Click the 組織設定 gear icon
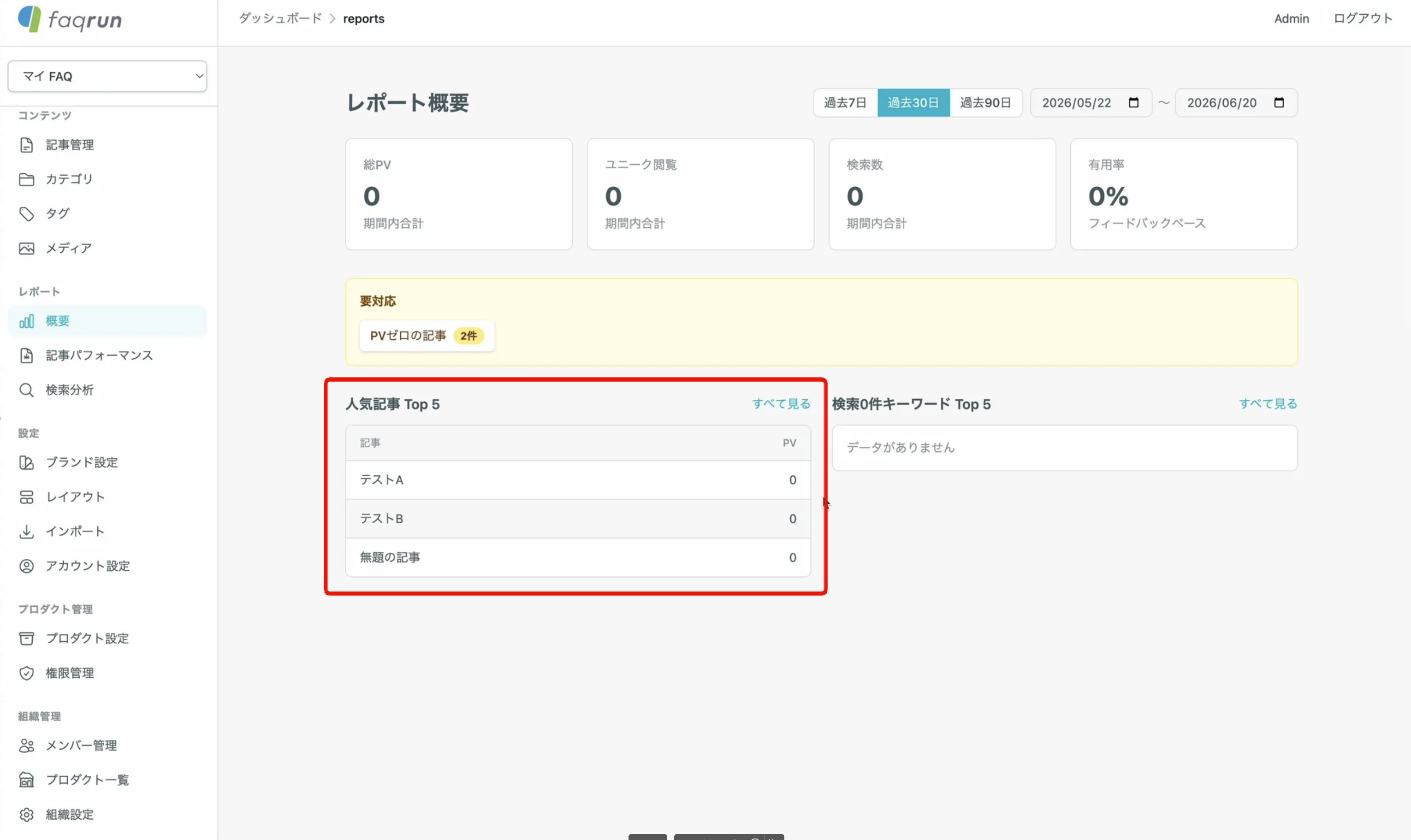 pos(27,815)
